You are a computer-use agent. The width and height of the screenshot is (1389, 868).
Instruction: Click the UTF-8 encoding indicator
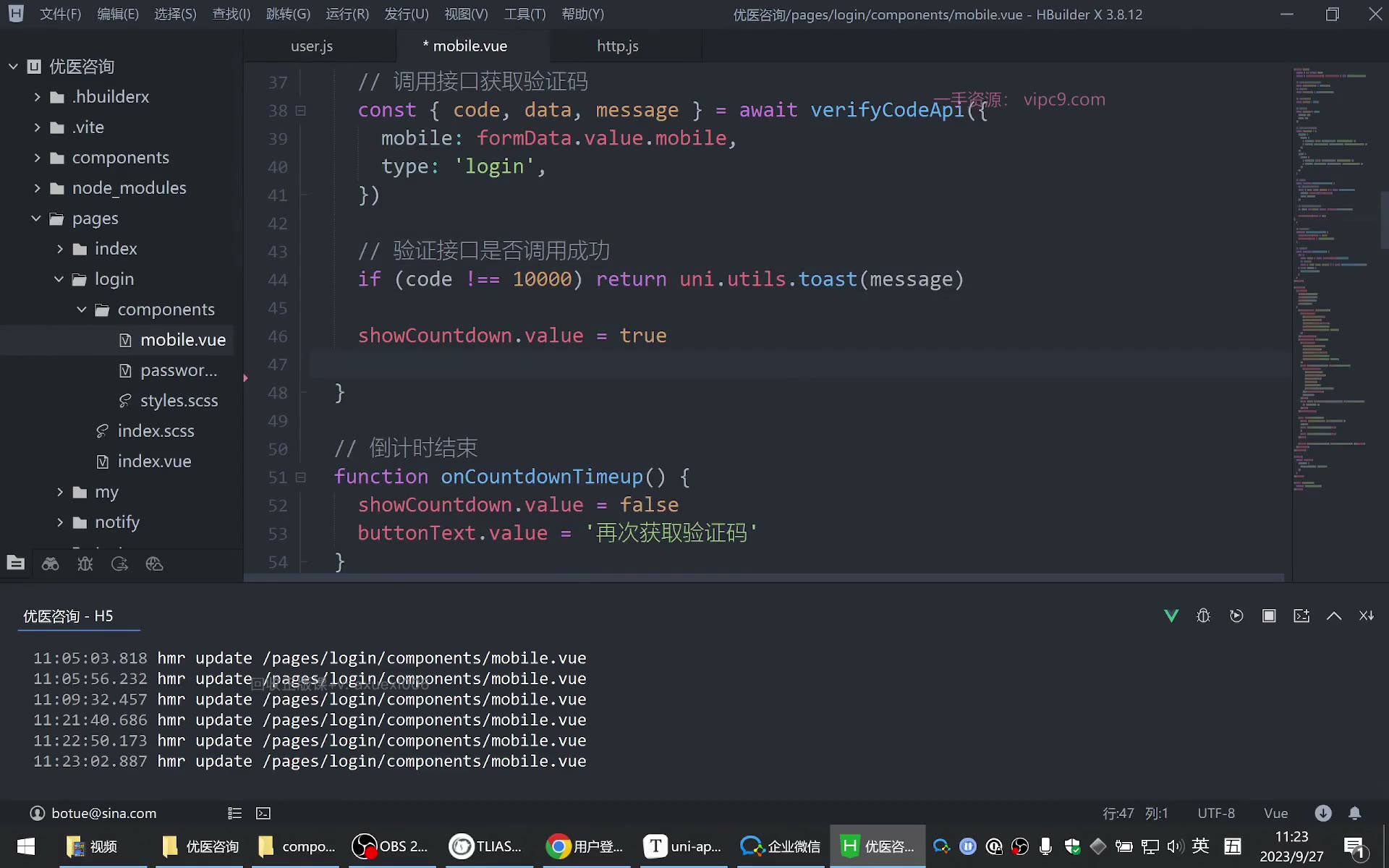(1216, 813)
